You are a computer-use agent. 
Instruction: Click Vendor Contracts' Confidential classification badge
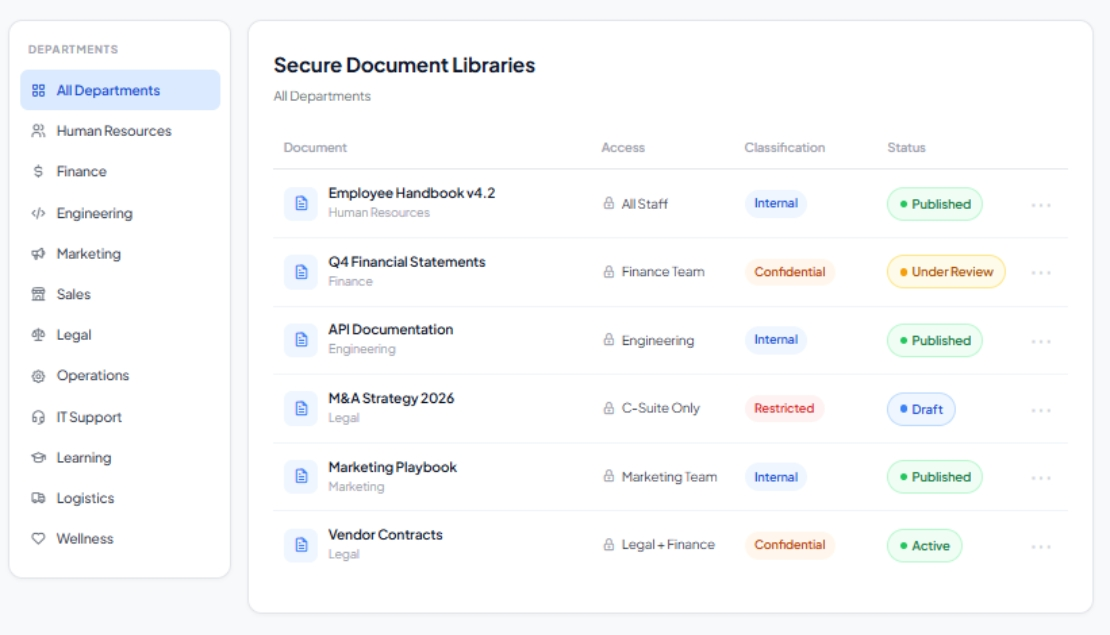789,545
